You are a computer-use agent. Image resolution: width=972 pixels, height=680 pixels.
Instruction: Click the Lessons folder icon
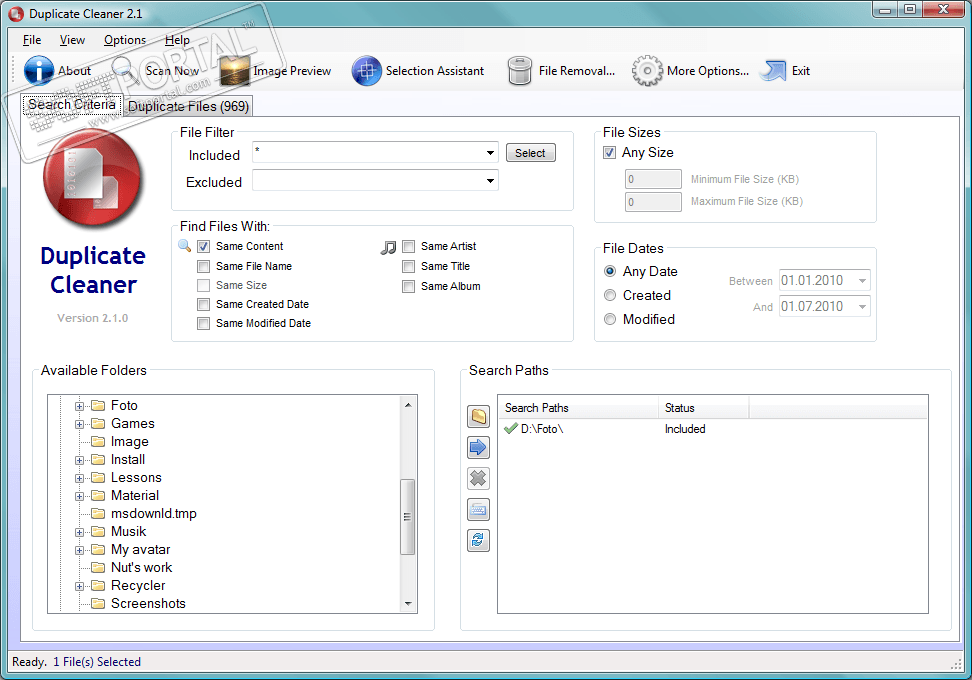[x=98, y=477]
